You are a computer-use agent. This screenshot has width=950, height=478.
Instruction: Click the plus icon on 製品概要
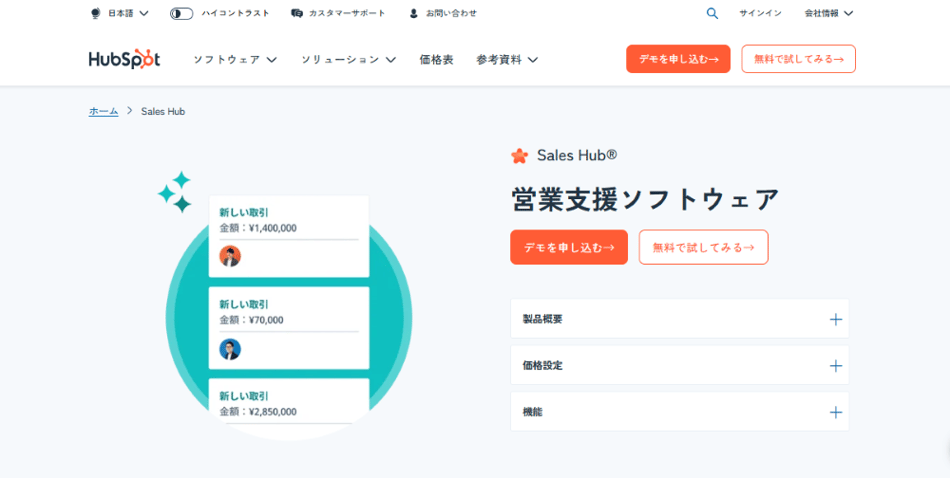point(835,319)
